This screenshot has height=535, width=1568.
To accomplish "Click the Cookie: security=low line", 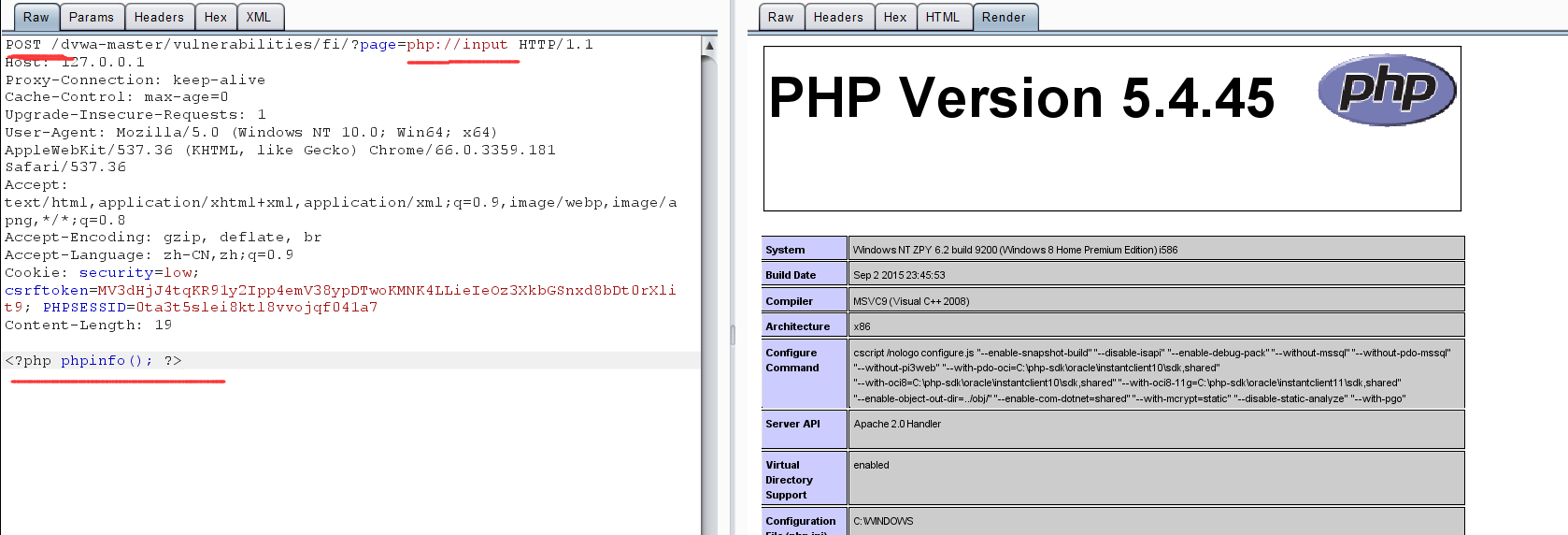I will click(x=102, y=272).
